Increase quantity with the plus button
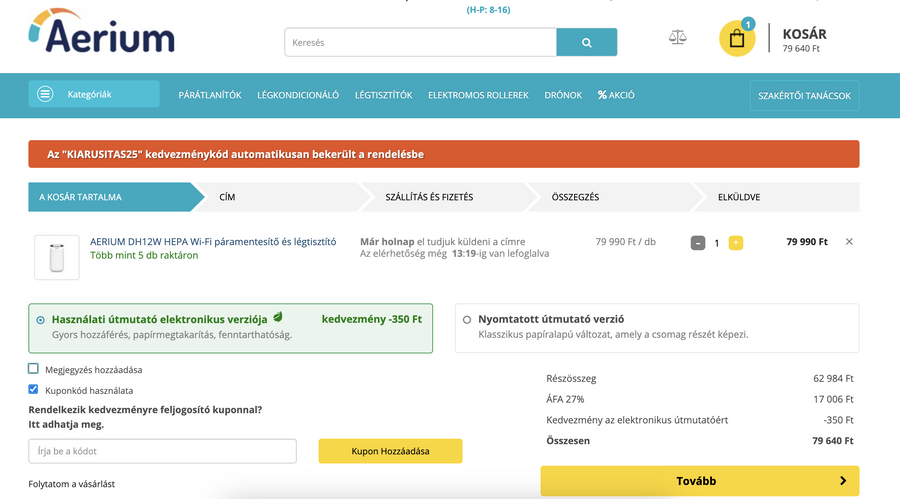 [736, 243]
